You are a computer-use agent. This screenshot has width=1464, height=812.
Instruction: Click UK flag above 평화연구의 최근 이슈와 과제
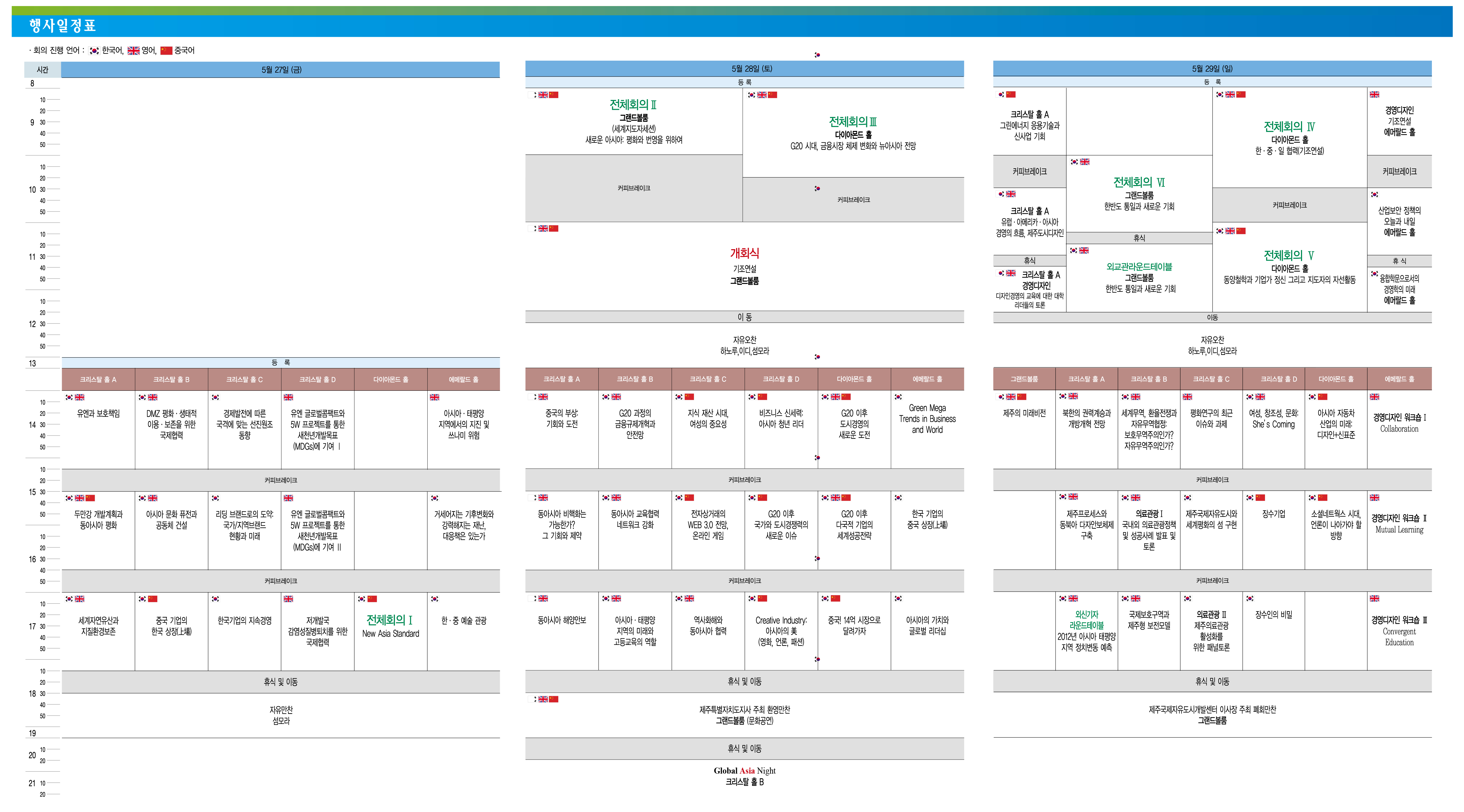pyautogui.click(x=1187, y=397)
